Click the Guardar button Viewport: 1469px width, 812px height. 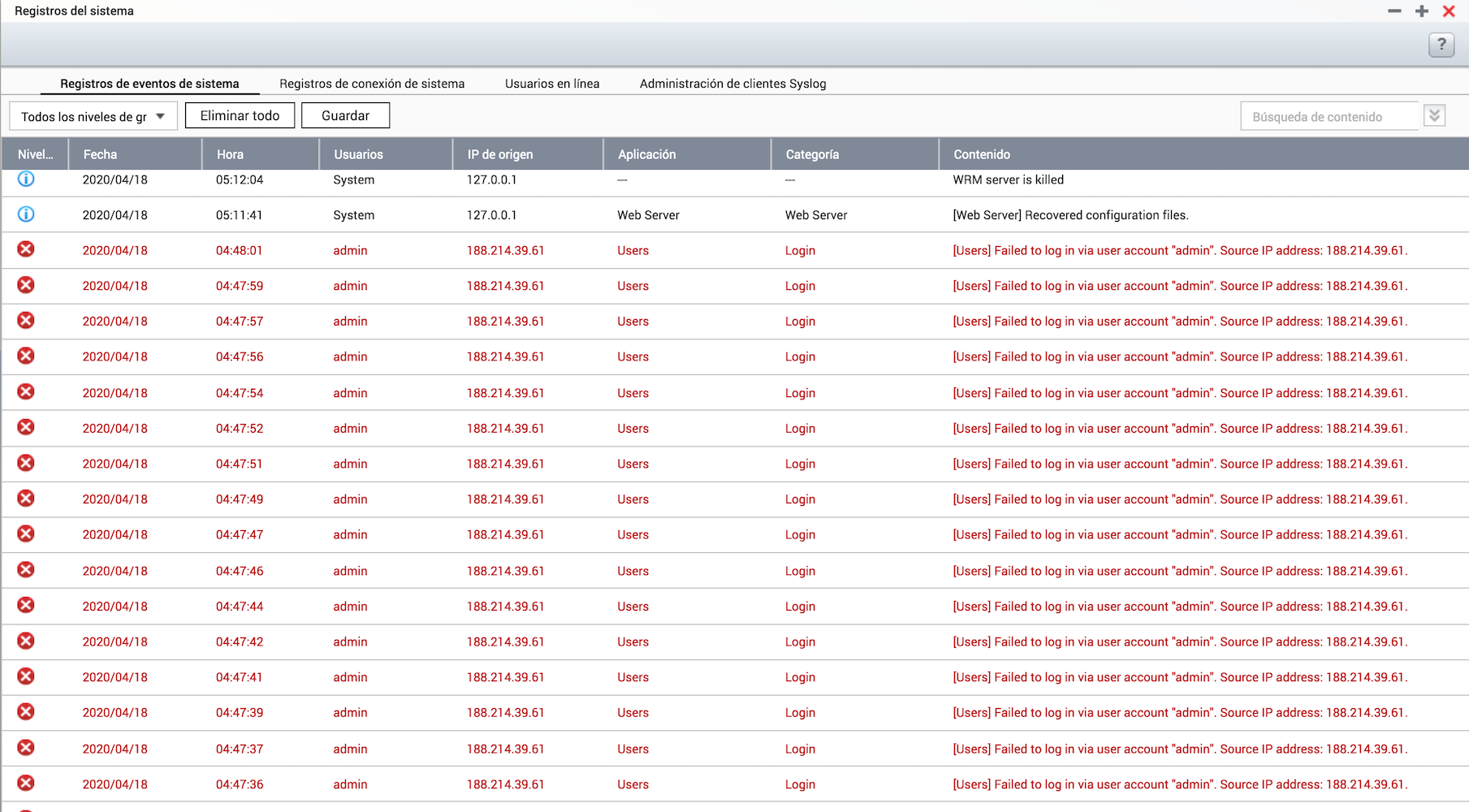345,115
